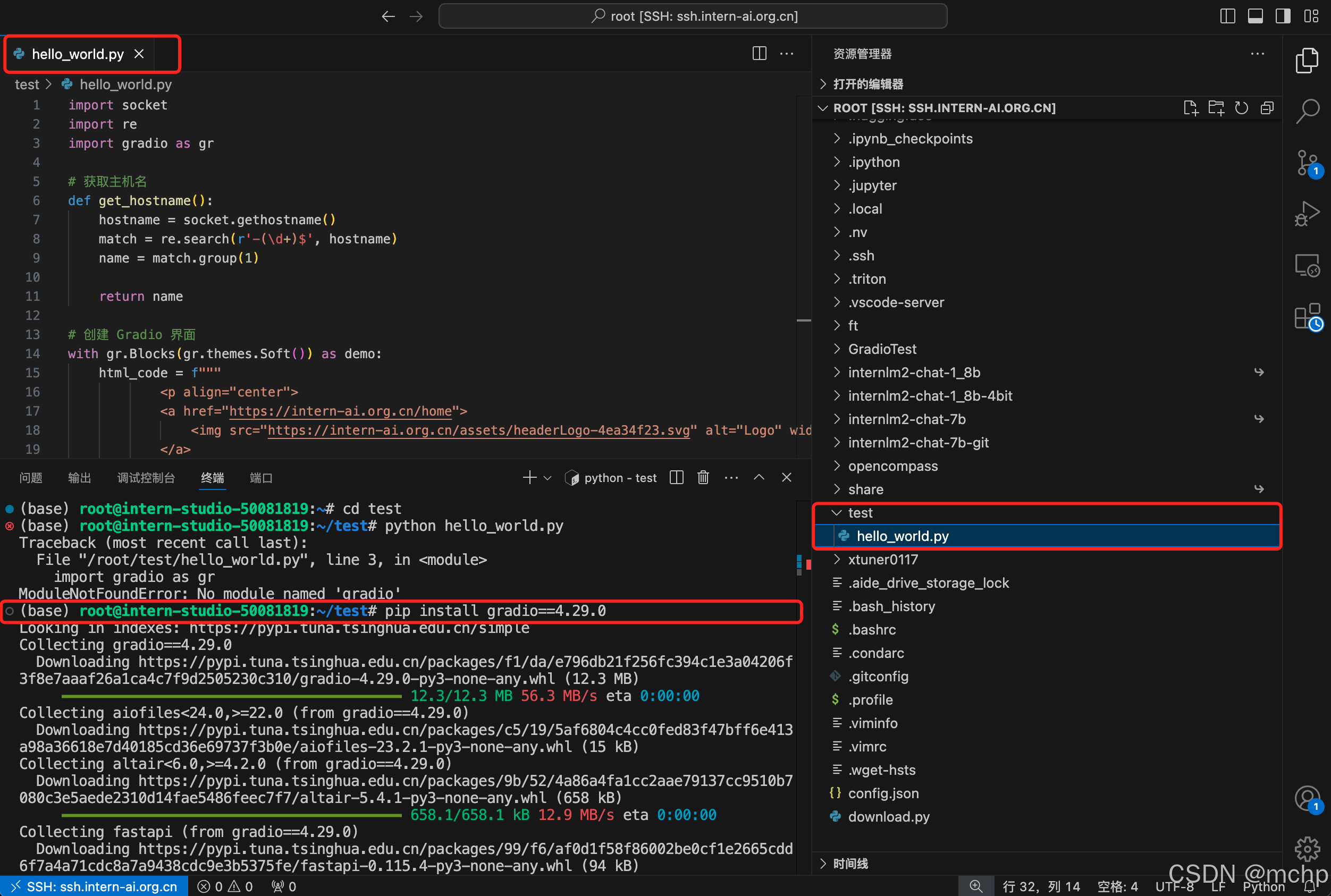This screenshot has height=896, width=1331.
Task: Kill terminal with trash icon
Action: click(703, 478)
